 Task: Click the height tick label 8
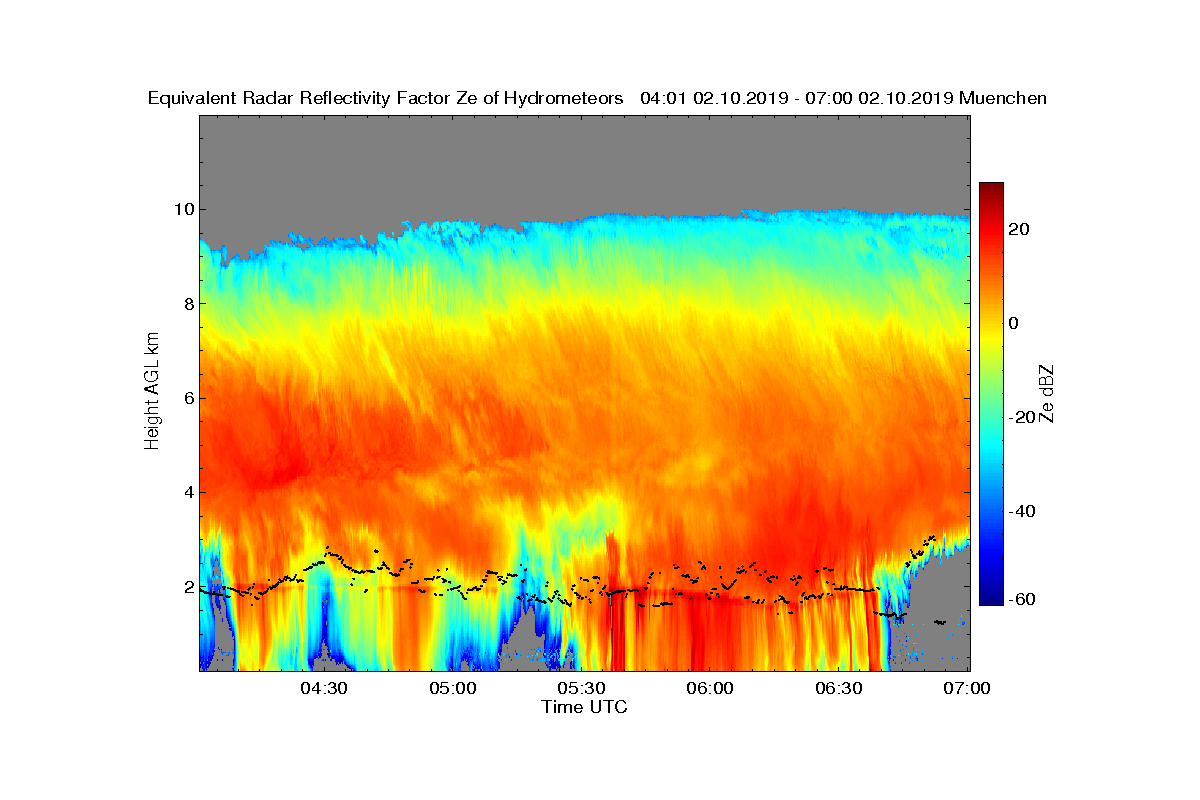click(188, 303)
